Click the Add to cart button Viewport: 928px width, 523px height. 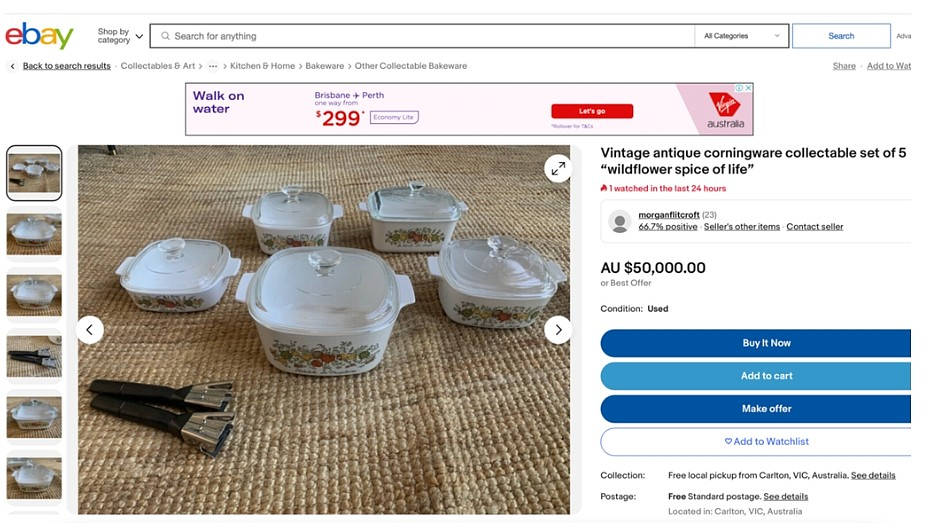pos(766,376)
